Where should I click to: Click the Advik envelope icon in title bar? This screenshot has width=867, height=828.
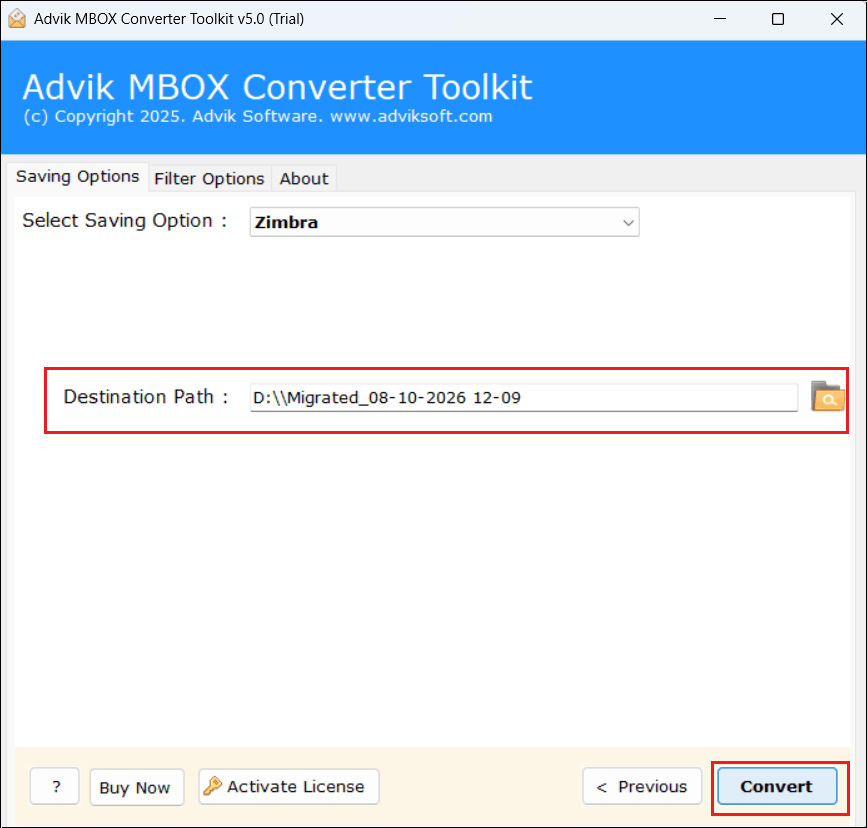pos(17,18)
